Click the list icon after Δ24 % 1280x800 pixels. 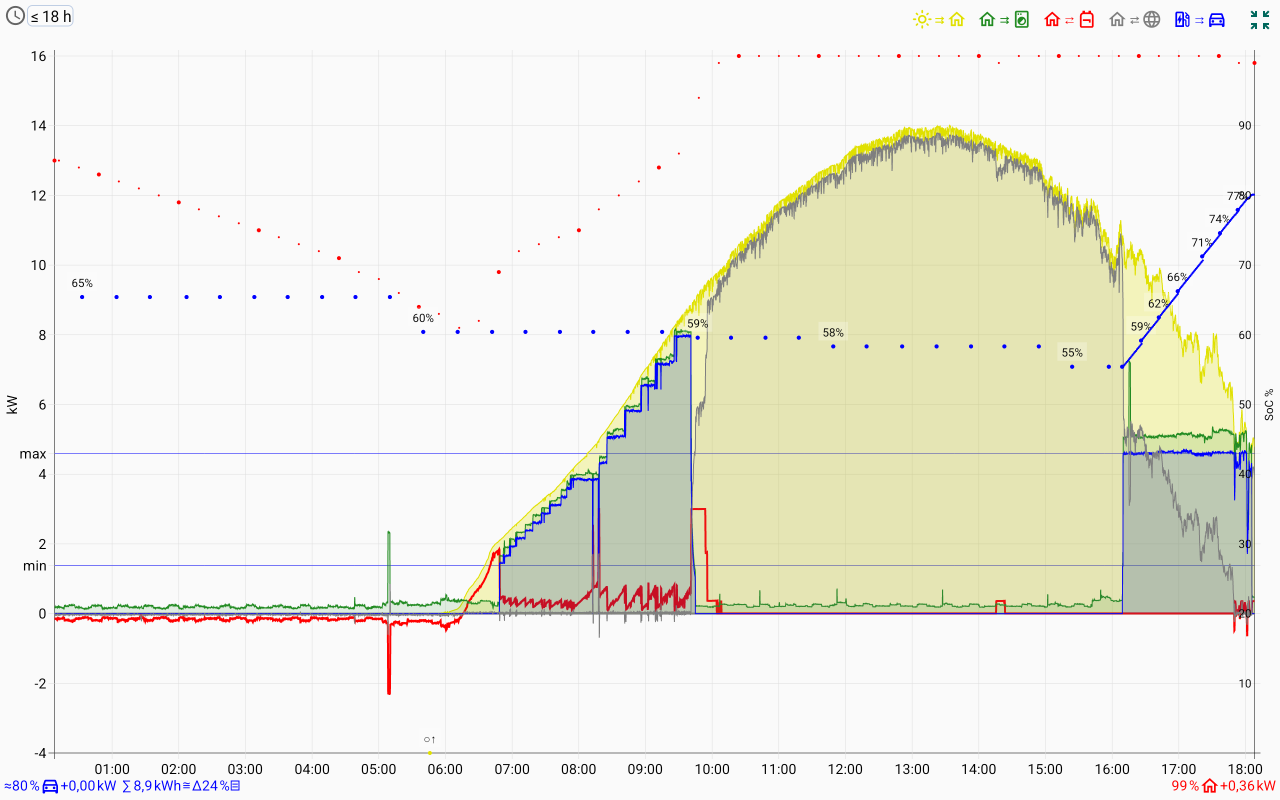click(234, 786)
